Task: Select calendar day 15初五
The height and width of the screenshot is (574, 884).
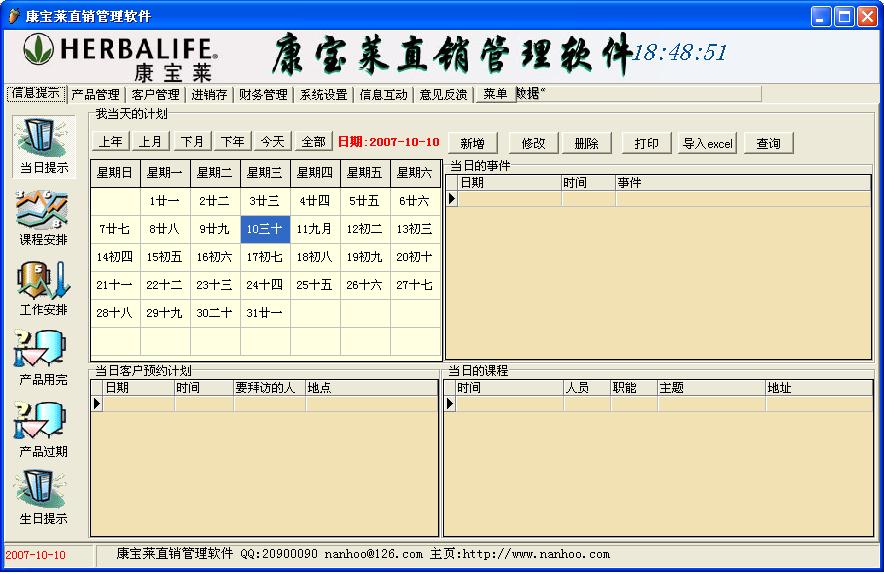Action: 165,257
